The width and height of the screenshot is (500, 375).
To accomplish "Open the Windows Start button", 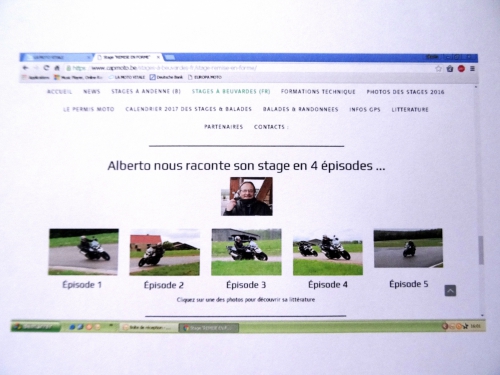I will tap(35, 326).
